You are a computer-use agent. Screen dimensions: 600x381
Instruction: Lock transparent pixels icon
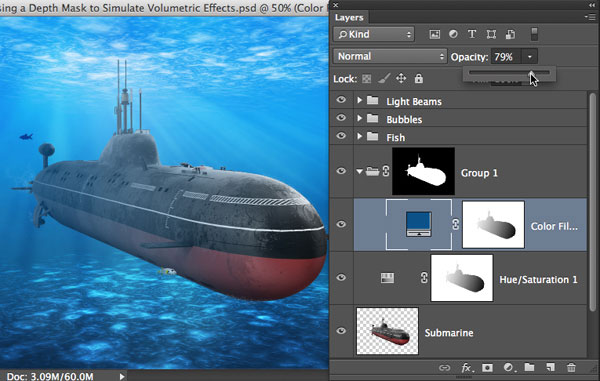coord(366,79)
